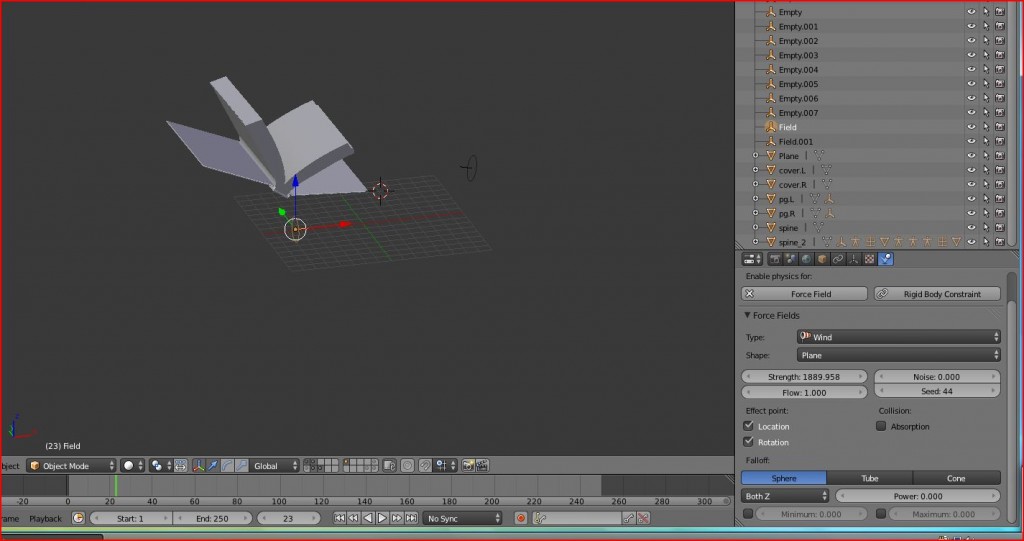Open the Object Mode selector dropdown

[71, 466]
